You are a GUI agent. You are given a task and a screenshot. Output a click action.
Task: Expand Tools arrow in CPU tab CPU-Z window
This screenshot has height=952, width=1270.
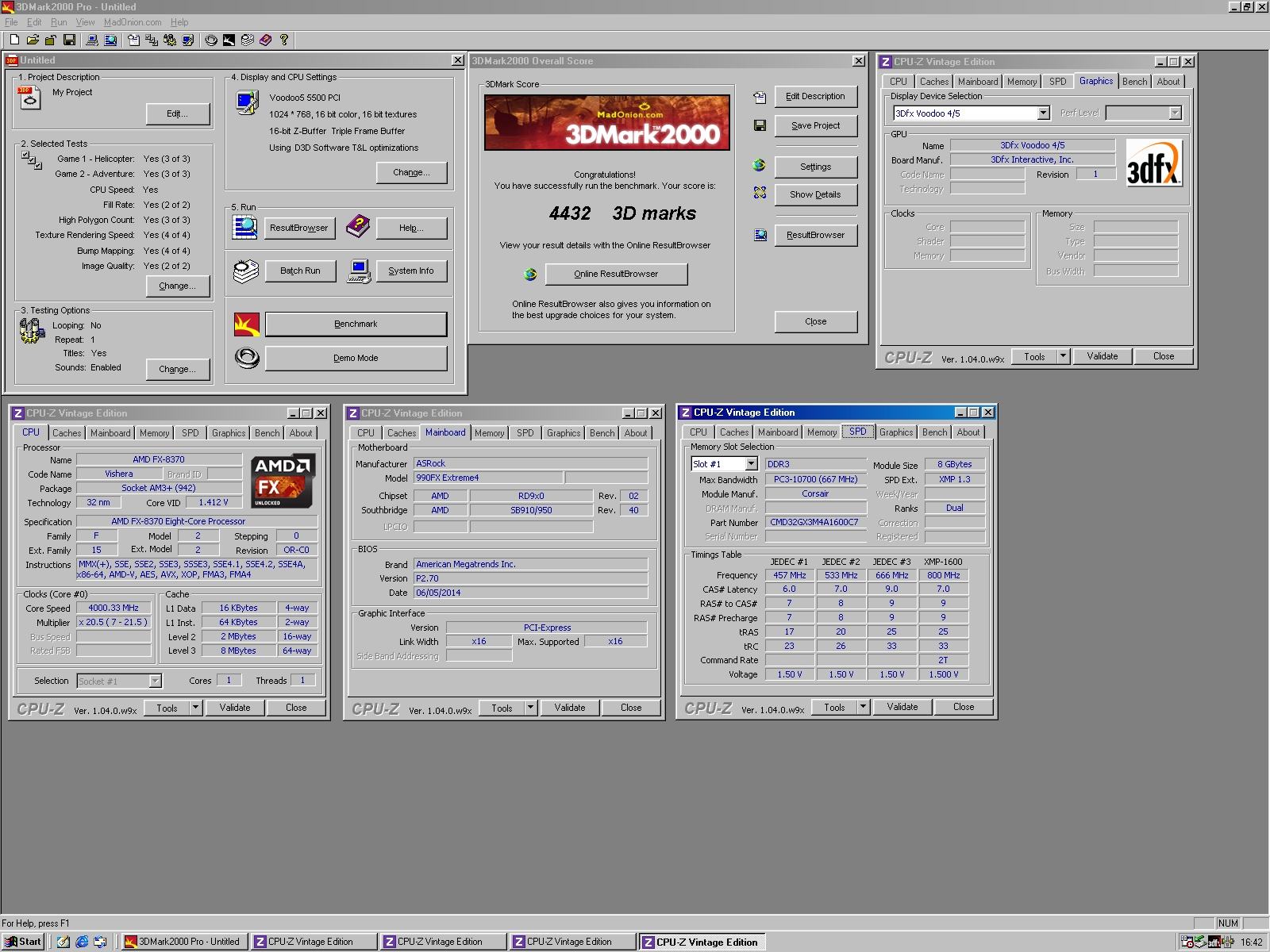[195, 708]
